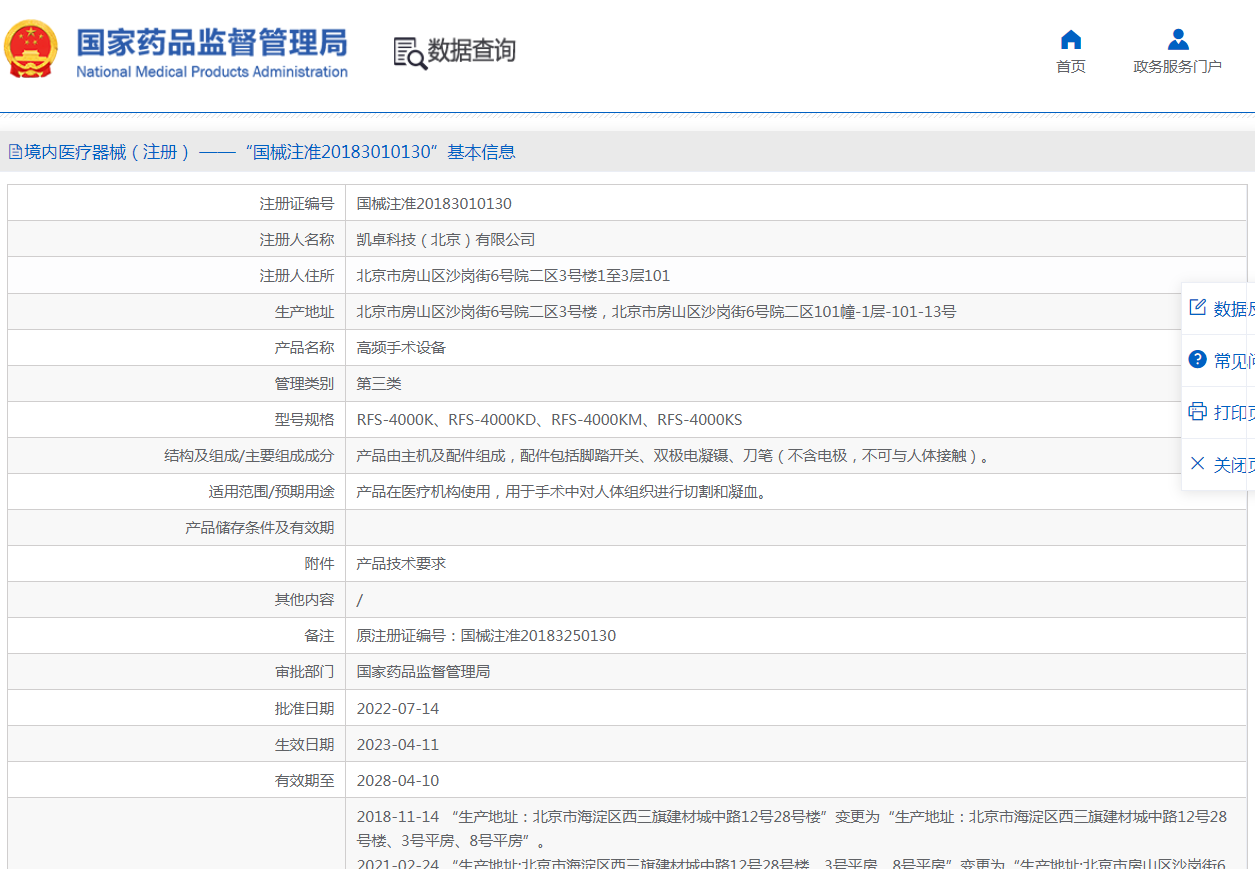Click effective date 2023-04-11
The height and width of the screenshot is (869, 1255).
(398, 745)
